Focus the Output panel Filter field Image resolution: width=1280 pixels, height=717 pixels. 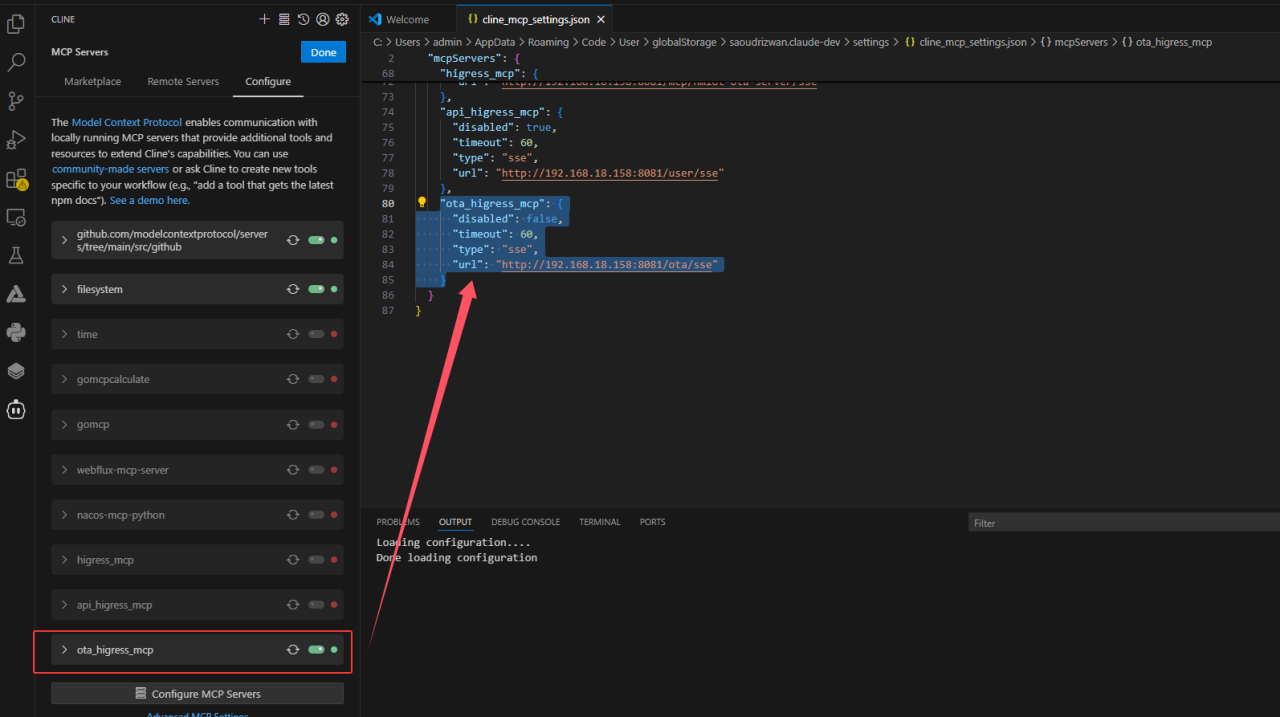1124,523
